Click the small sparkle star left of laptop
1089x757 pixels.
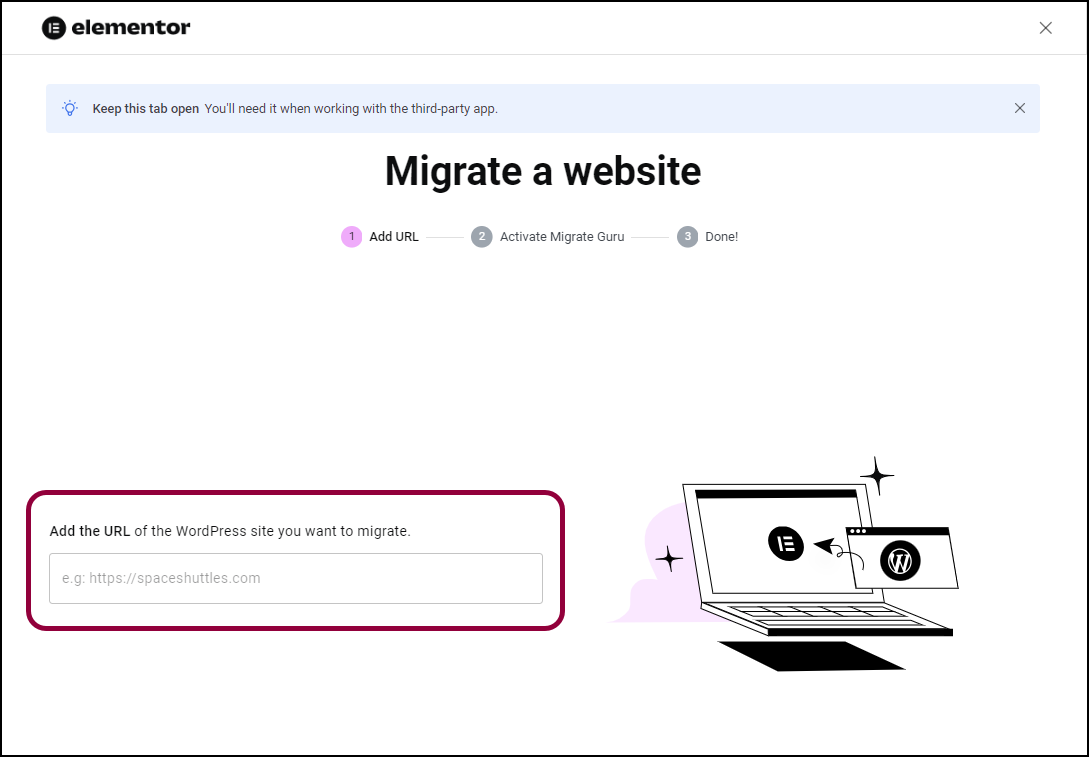(668, 558)
